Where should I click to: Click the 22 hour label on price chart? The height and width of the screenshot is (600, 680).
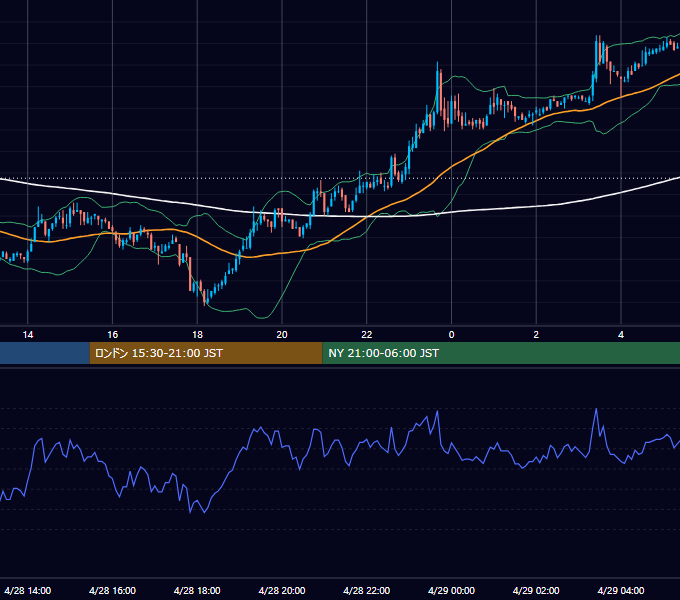point(367,335)
